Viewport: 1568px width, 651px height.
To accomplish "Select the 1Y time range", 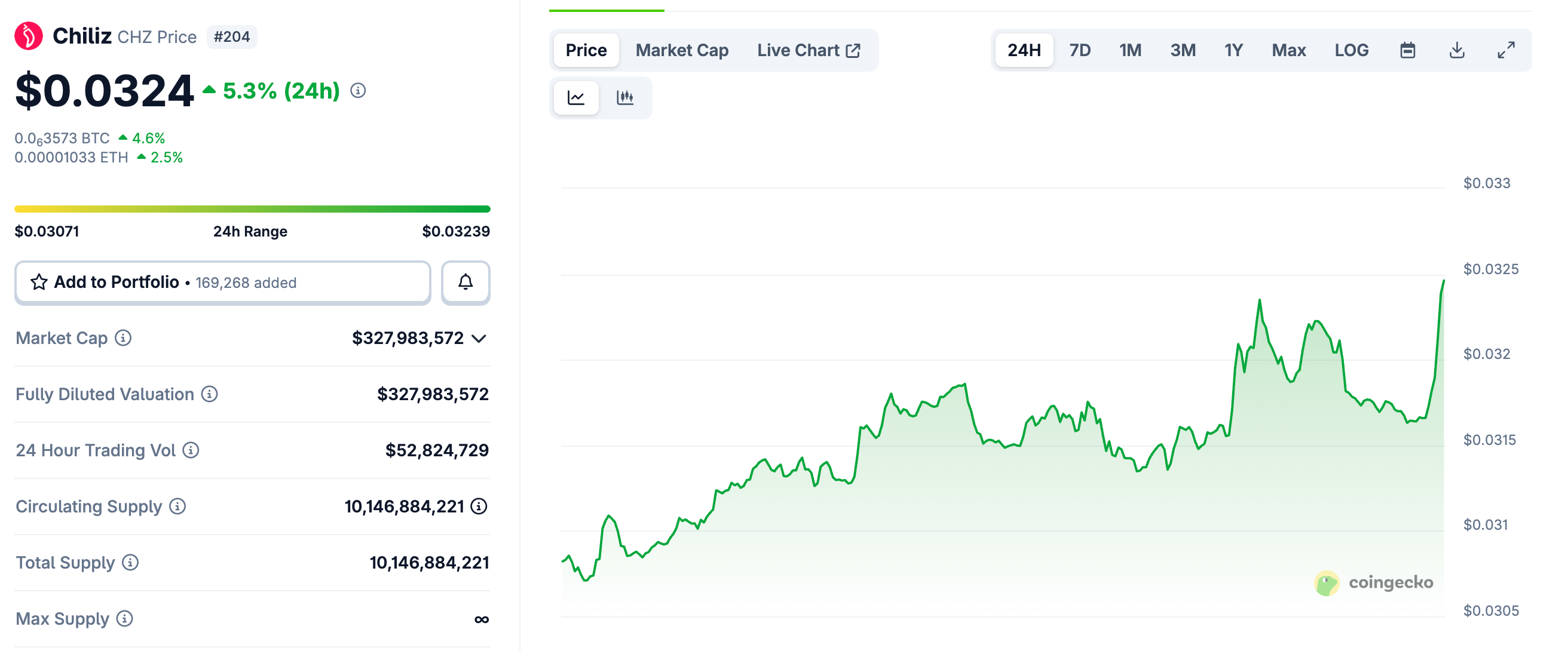I will [1233, 50].
